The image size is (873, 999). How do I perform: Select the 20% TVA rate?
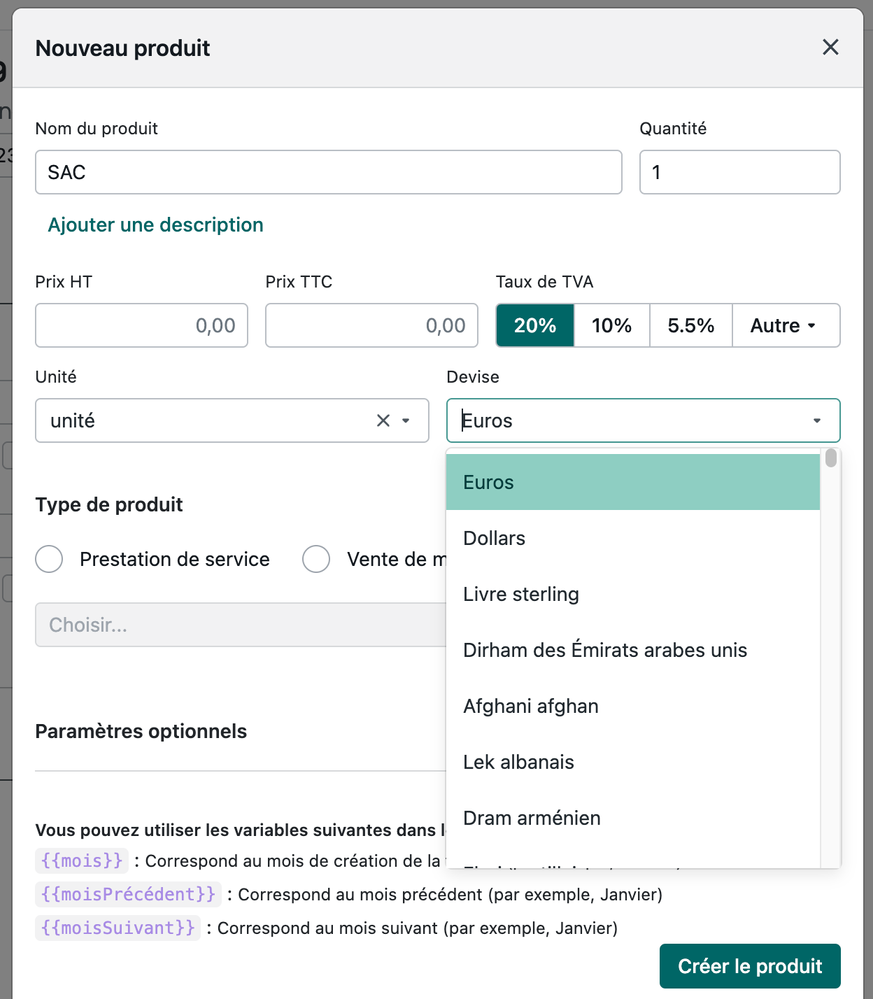pyautogui.click(x=535, y=326)
